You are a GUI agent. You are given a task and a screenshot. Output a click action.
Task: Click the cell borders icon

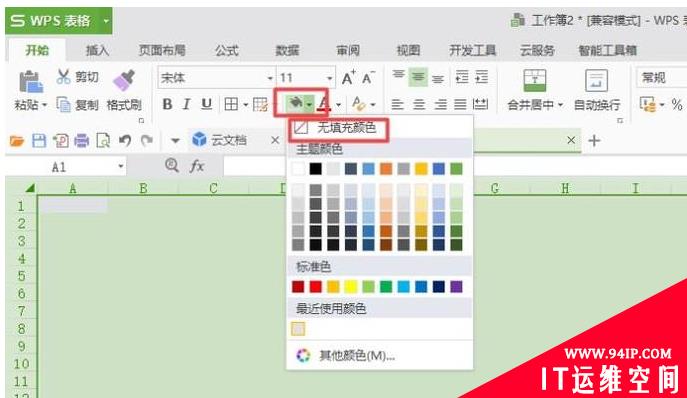231,104
